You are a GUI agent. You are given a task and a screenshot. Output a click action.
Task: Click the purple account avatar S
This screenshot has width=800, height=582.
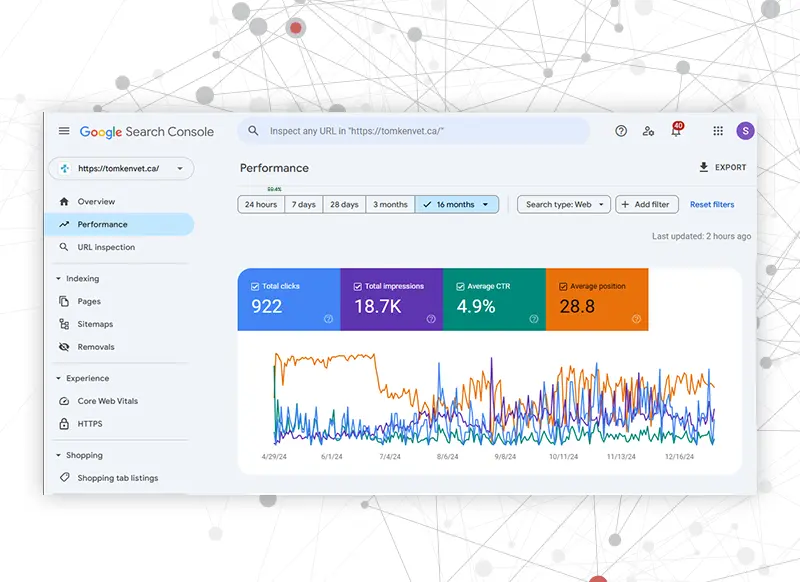tap(745, 131)
